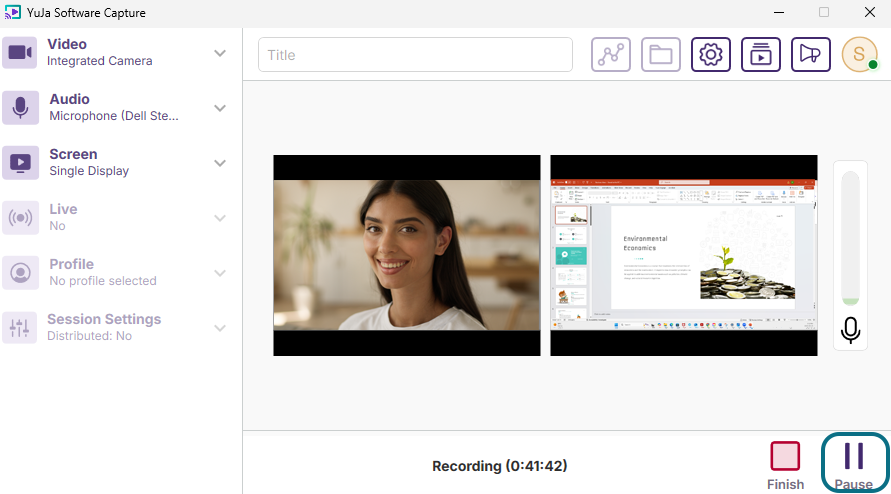Click the Finish recording button
Screen dimensions: 891x494
[x=785, y=466]
